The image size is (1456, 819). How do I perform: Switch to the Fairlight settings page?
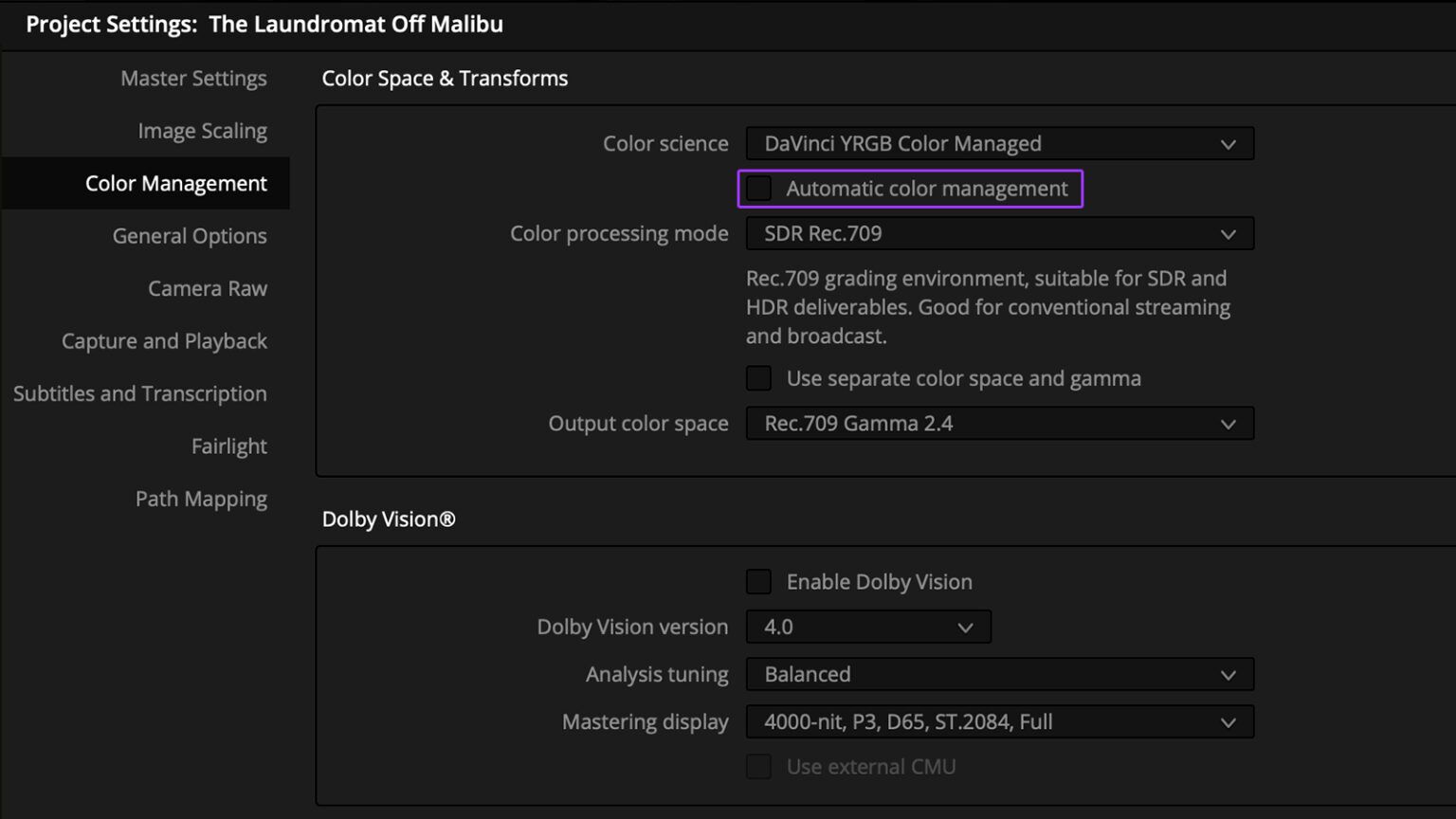(x=228, y=446)
